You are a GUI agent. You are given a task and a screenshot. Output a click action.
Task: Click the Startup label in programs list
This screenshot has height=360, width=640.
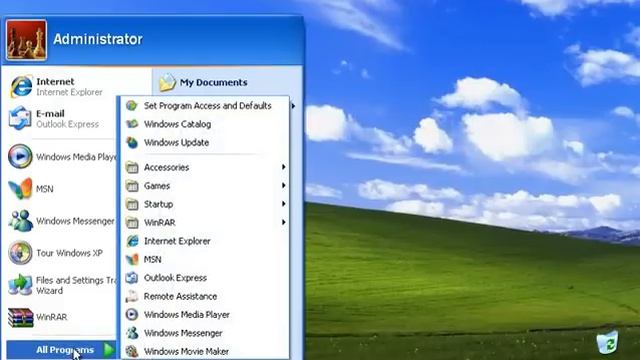(158, 204)
